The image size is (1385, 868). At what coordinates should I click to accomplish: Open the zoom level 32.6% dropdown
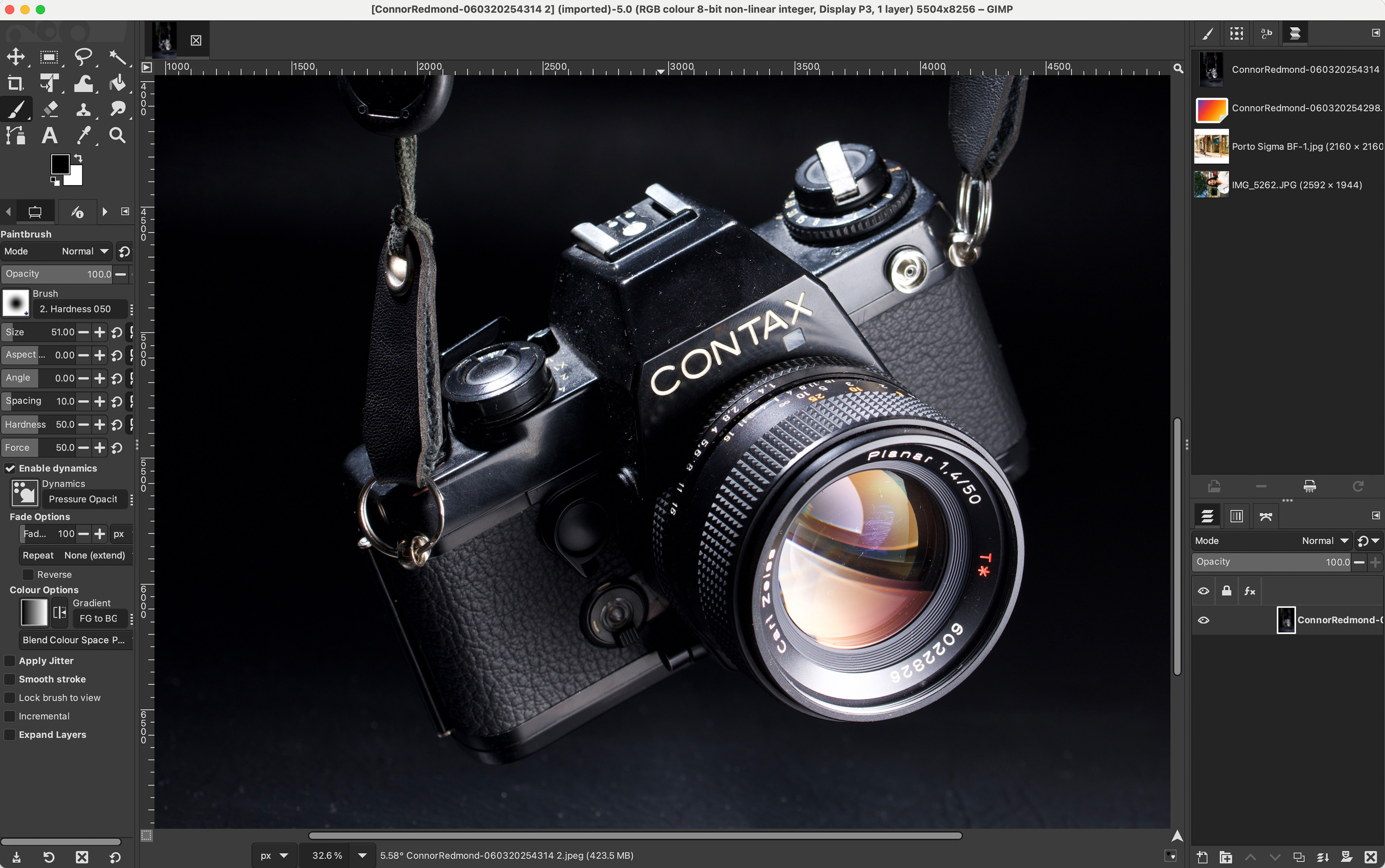coord(362,856)
